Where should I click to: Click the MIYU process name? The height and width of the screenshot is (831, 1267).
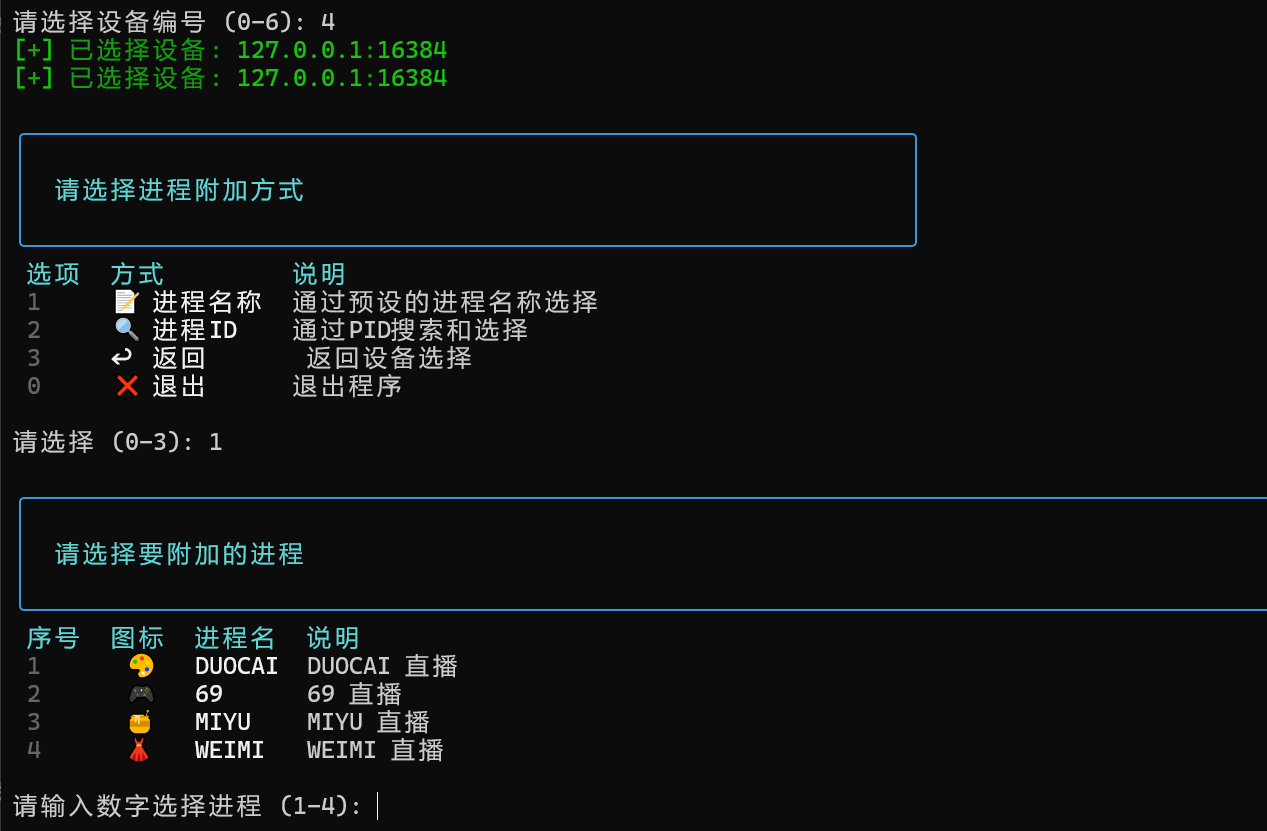click(x=223, y=722)
